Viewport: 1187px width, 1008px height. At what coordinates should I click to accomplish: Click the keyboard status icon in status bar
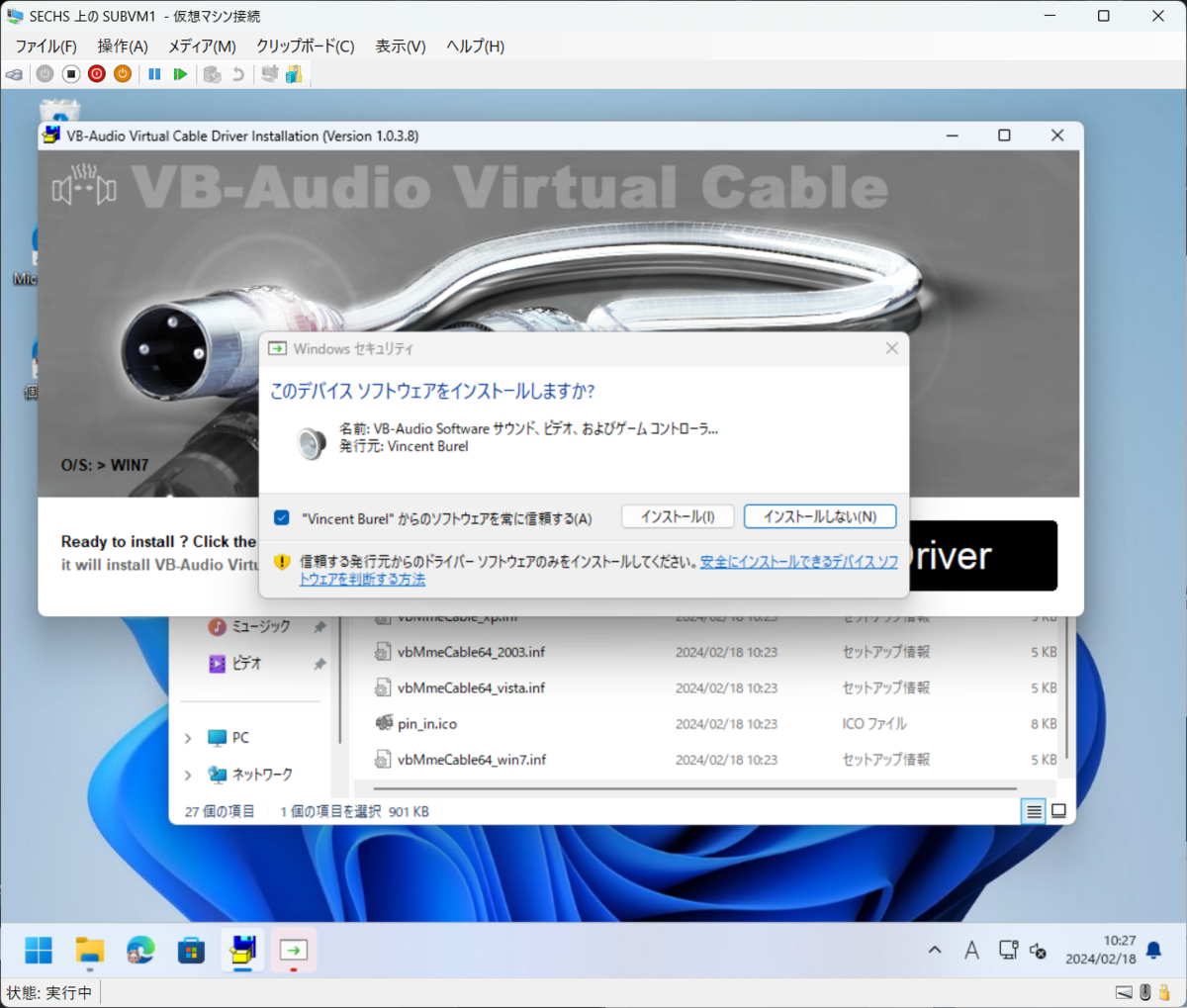1124,992
